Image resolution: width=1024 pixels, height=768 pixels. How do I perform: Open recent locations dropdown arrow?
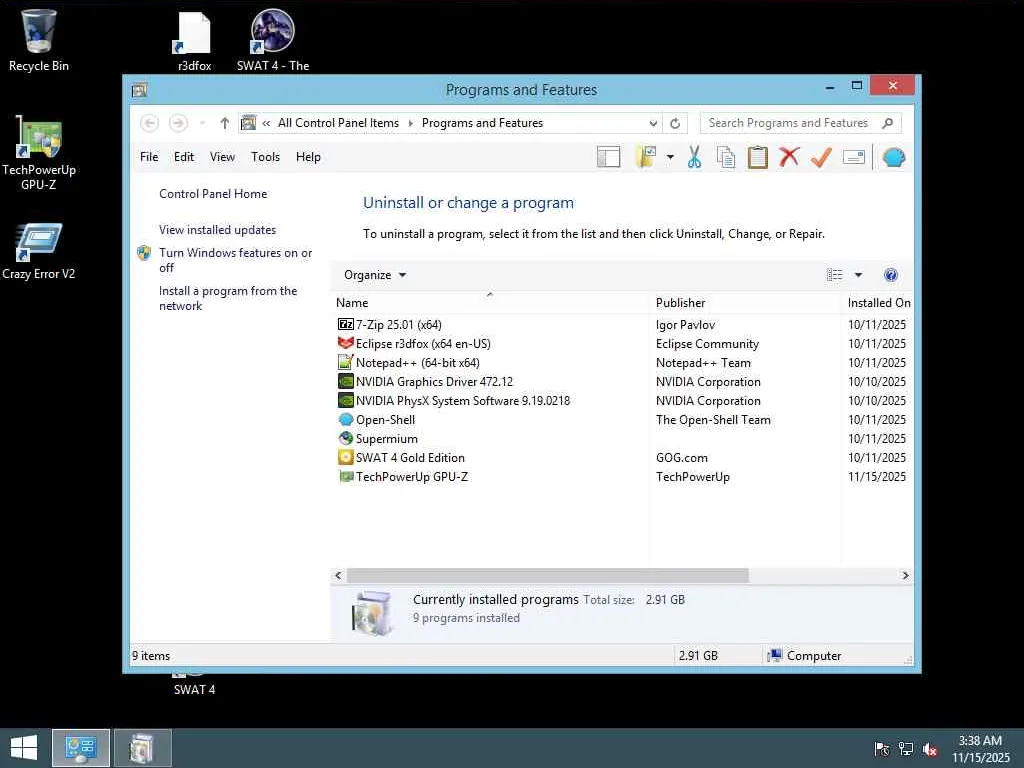tap(202, 123)
